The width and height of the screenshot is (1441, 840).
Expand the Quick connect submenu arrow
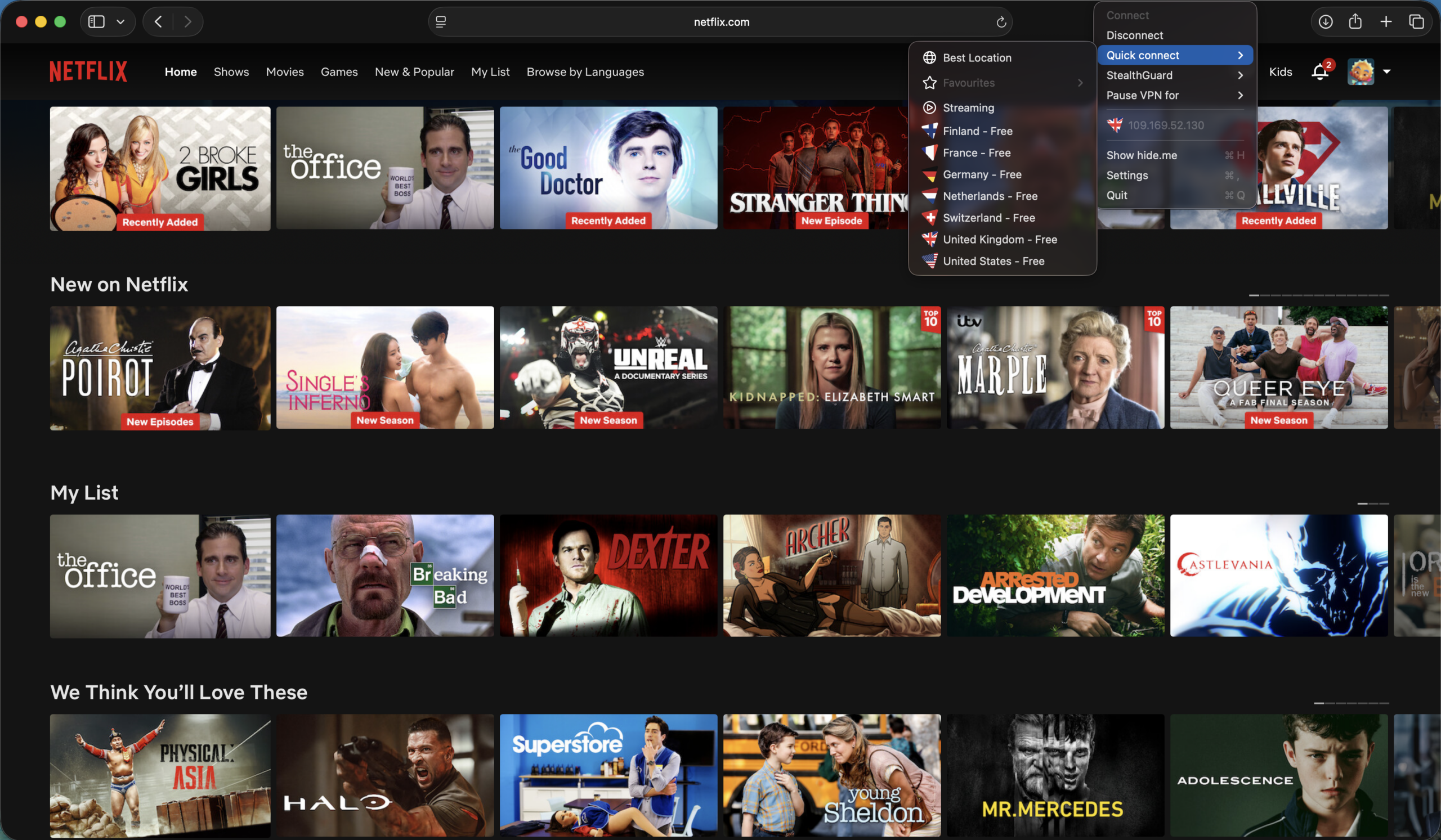tap(1240, 56)
